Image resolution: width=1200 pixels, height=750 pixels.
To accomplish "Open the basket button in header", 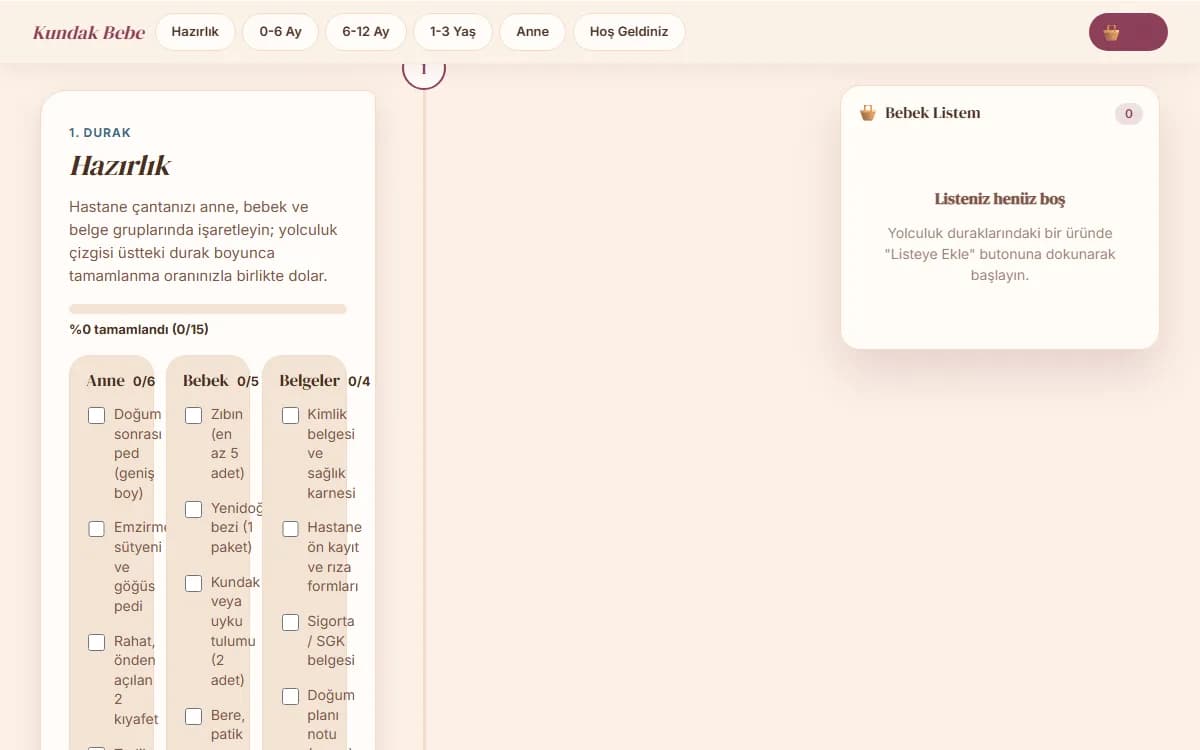I will 1128,32.
